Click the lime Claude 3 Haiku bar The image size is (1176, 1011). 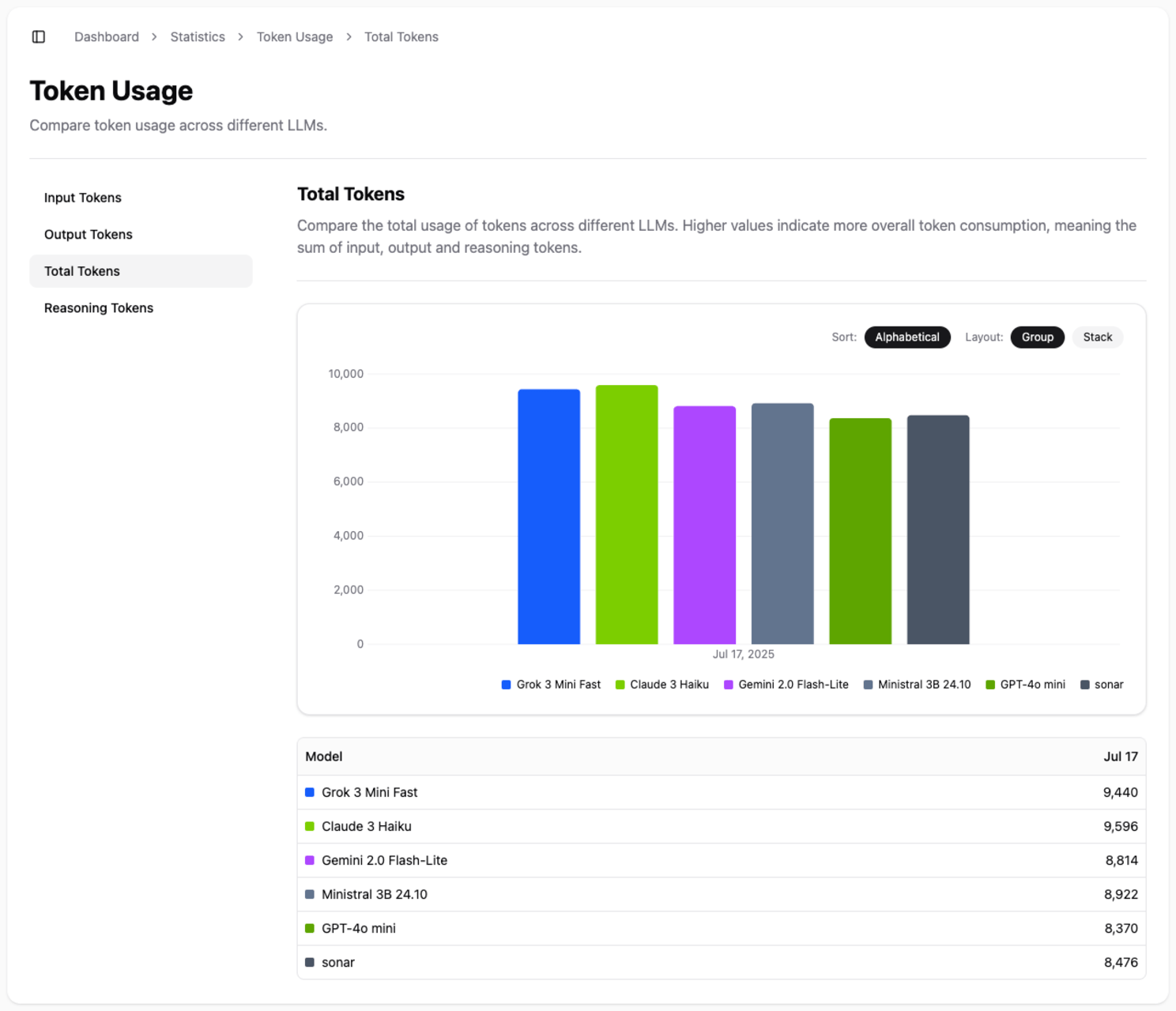click(627, 515)
